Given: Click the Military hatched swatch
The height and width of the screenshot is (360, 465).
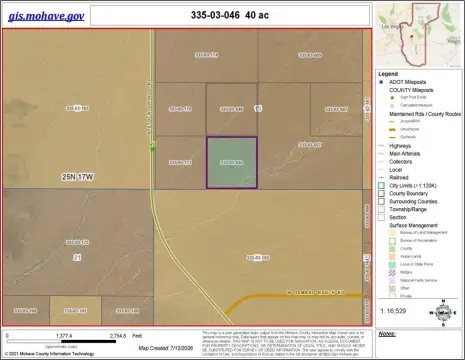Looking at the screenshot, I should (392, 272).
